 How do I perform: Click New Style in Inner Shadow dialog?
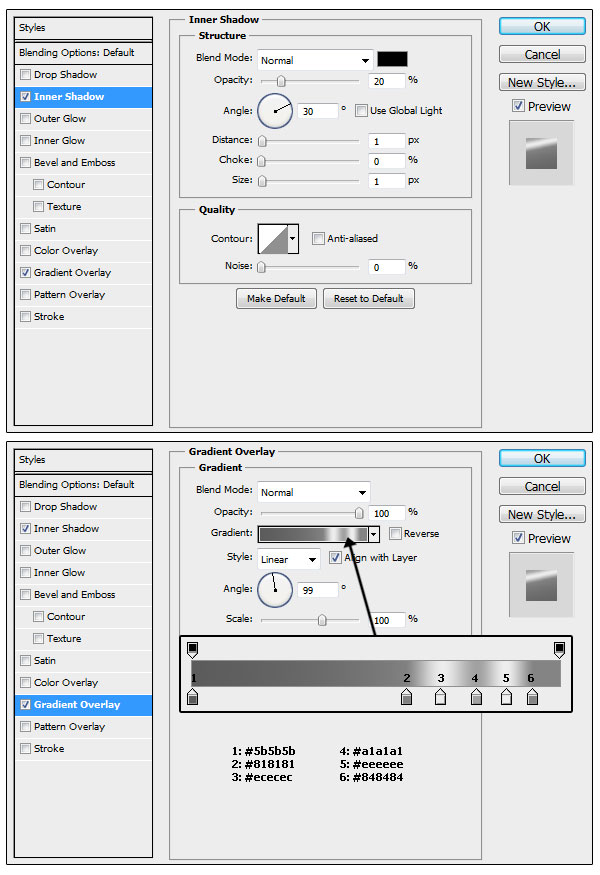(542, 82)
